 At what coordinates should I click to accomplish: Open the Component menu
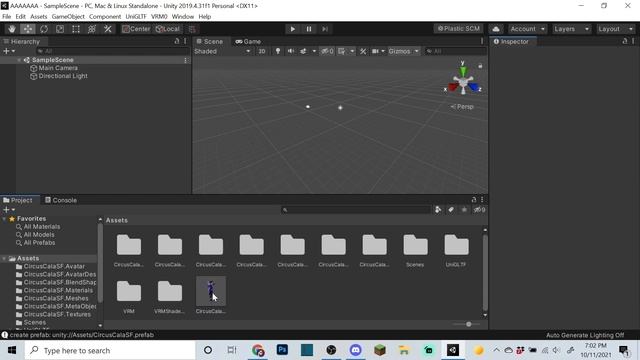(105, 17)
